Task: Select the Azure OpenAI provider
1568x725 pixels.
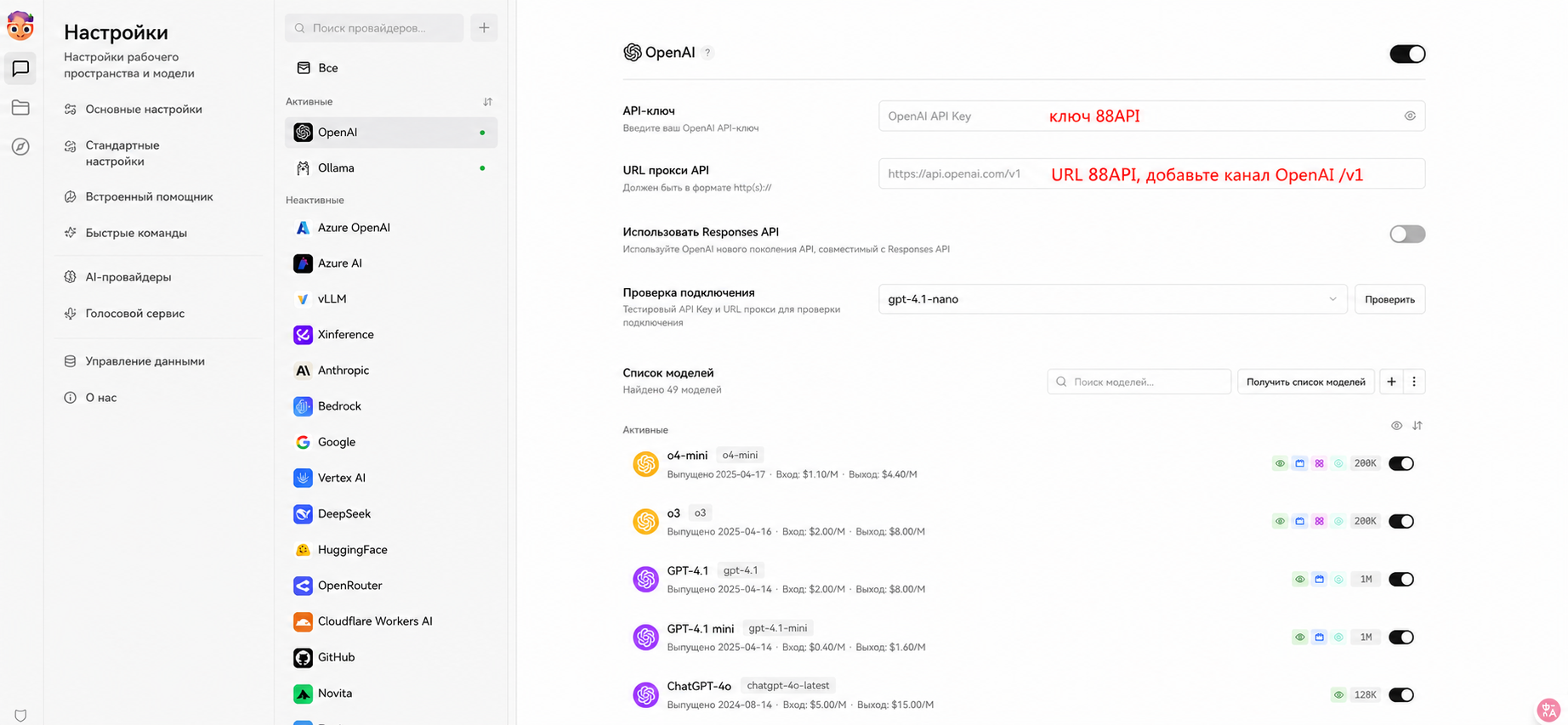Action: tap(391, 228)
